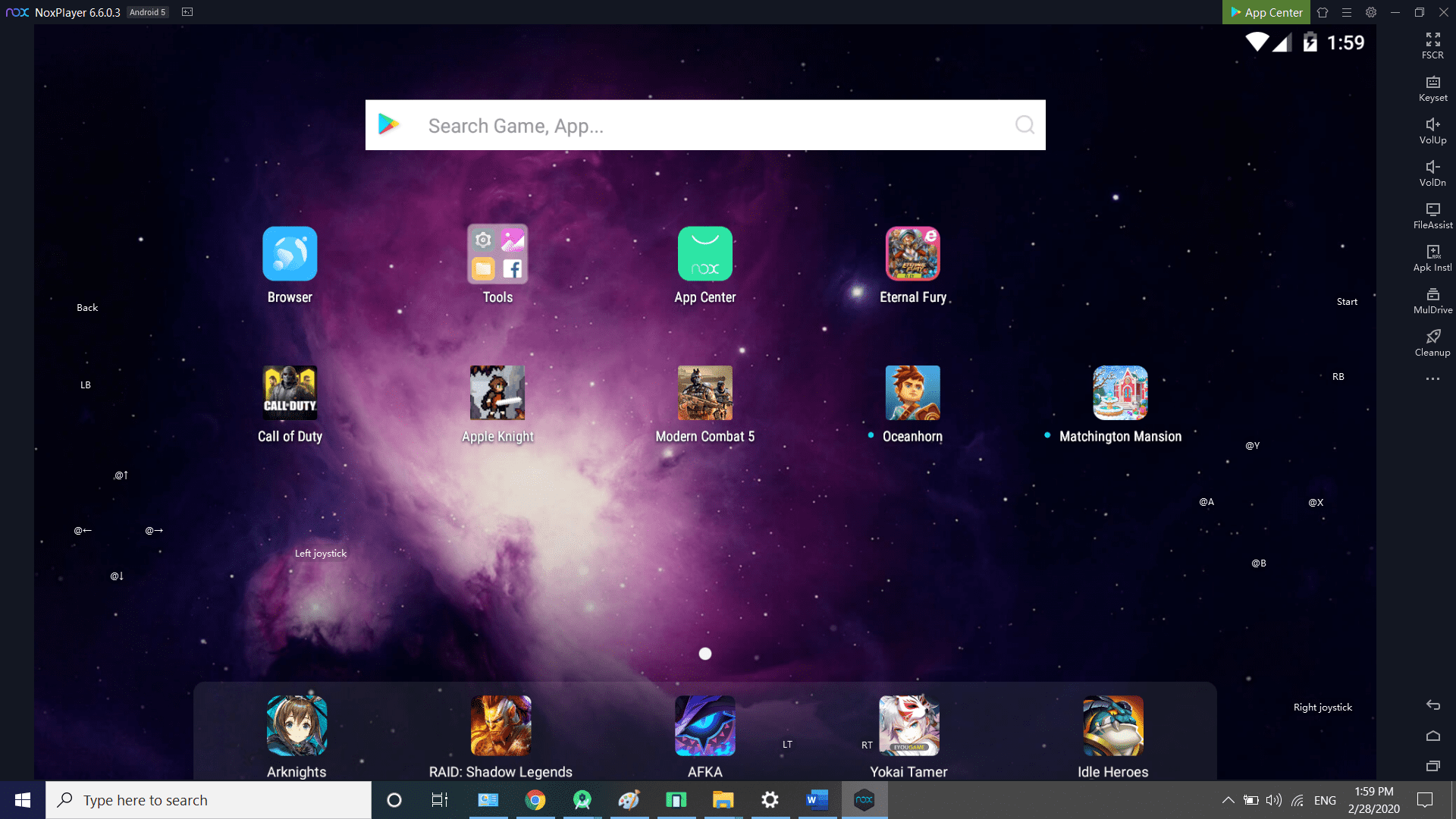Click the Search Game App input field
This screenshot has height=819, width=1456.
pos(704,124)
